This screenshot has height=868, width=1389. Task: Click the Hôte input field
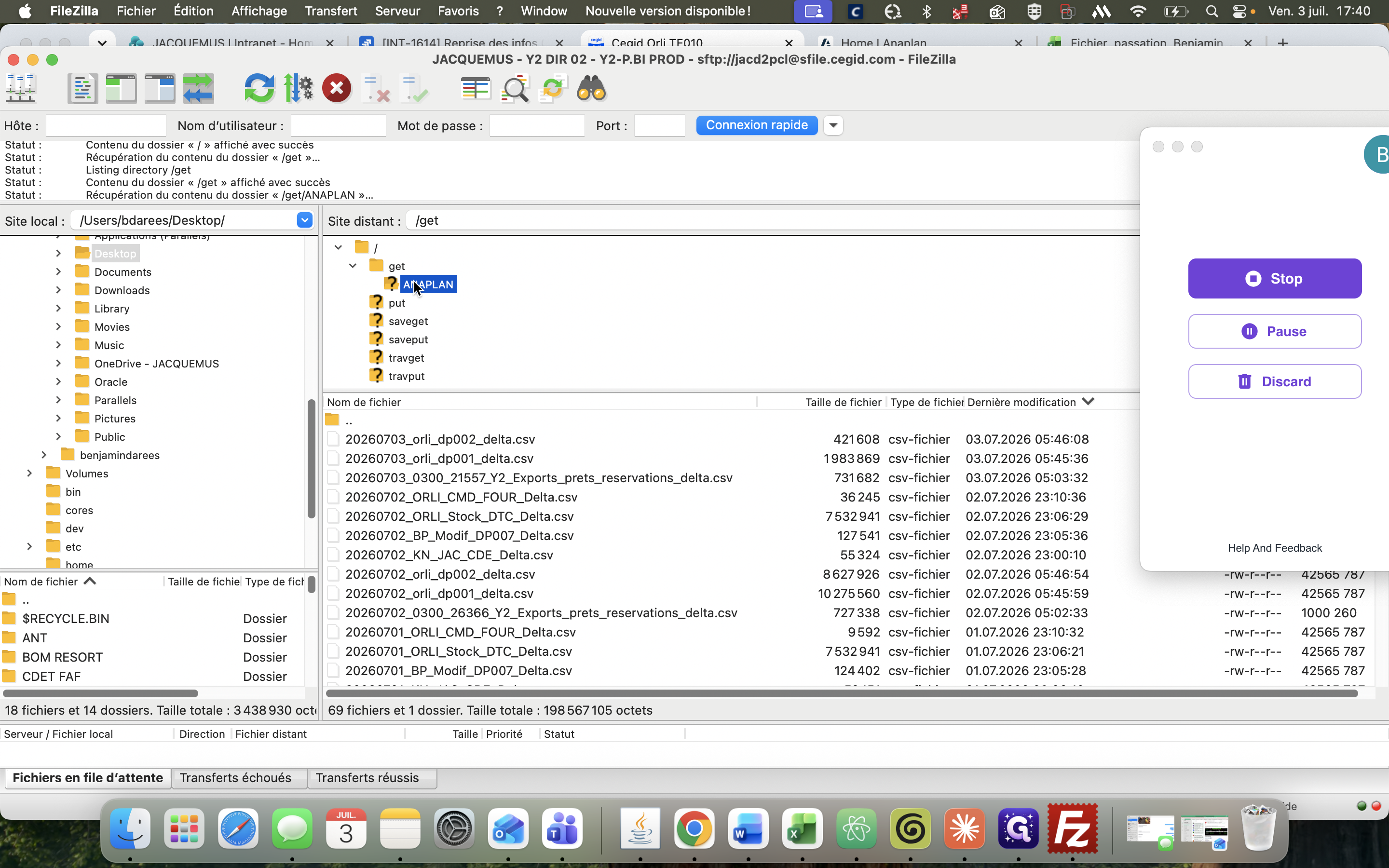click(106, 125)
